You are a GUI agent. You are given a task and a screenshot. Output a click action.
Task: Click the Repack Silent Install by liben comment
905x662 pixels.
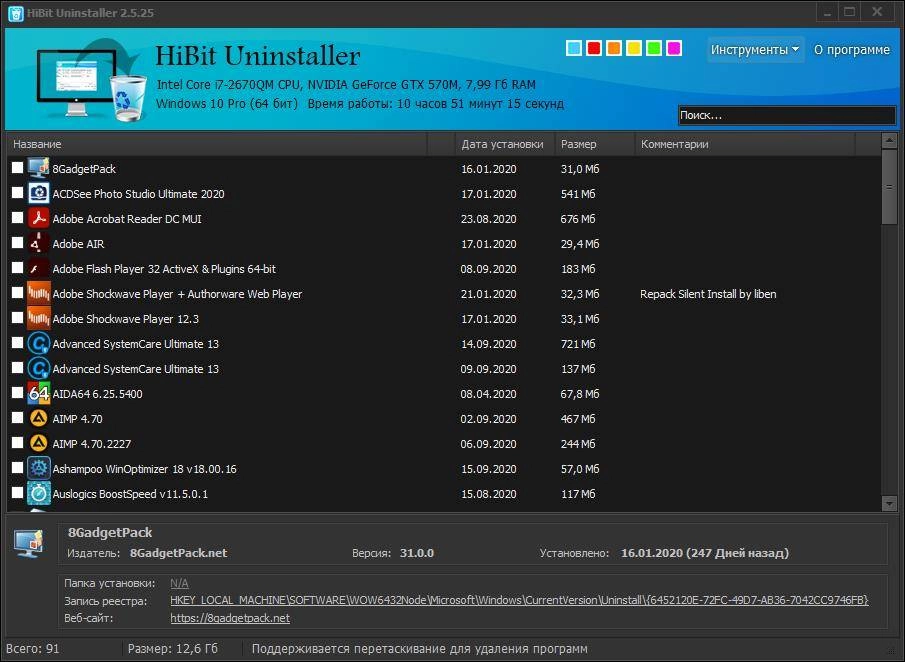(x=708, y=294)
